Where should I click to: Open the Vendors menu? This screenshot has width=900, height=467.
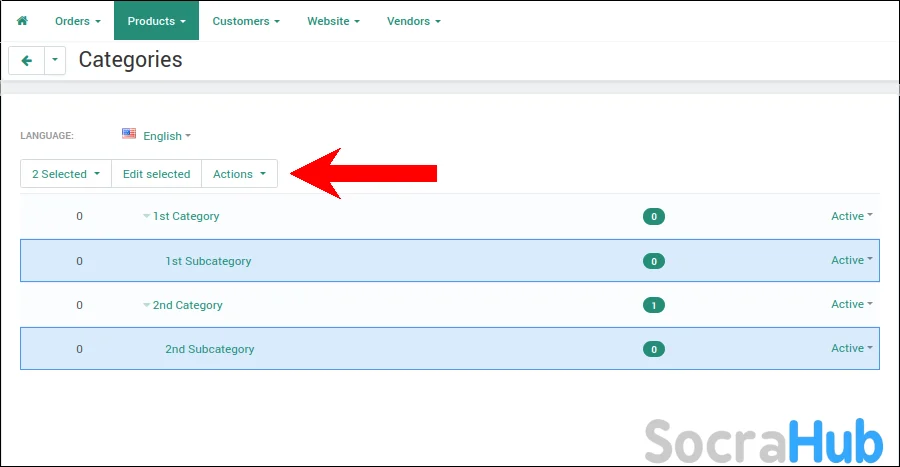(x=413, y=21)
